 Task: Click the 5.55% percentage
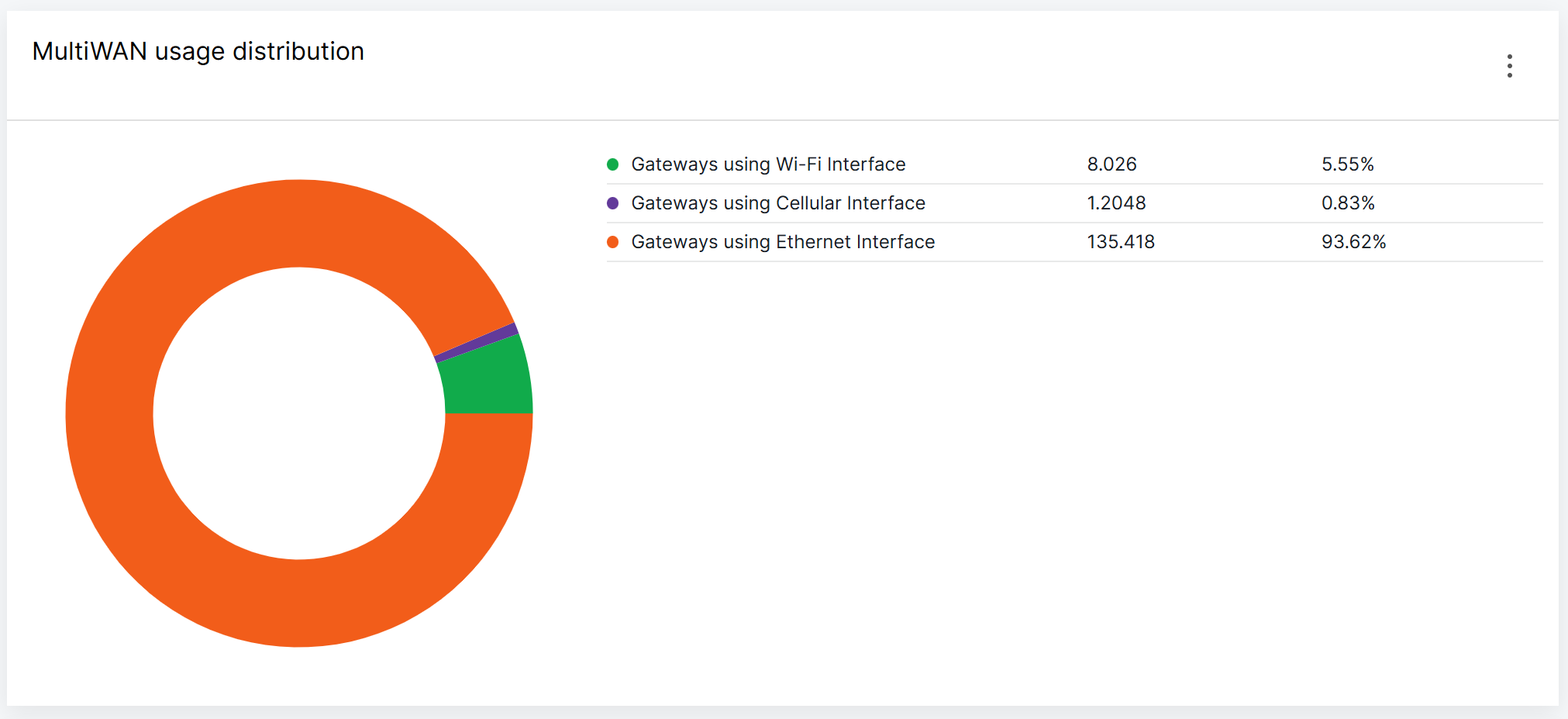(1348, 164)
